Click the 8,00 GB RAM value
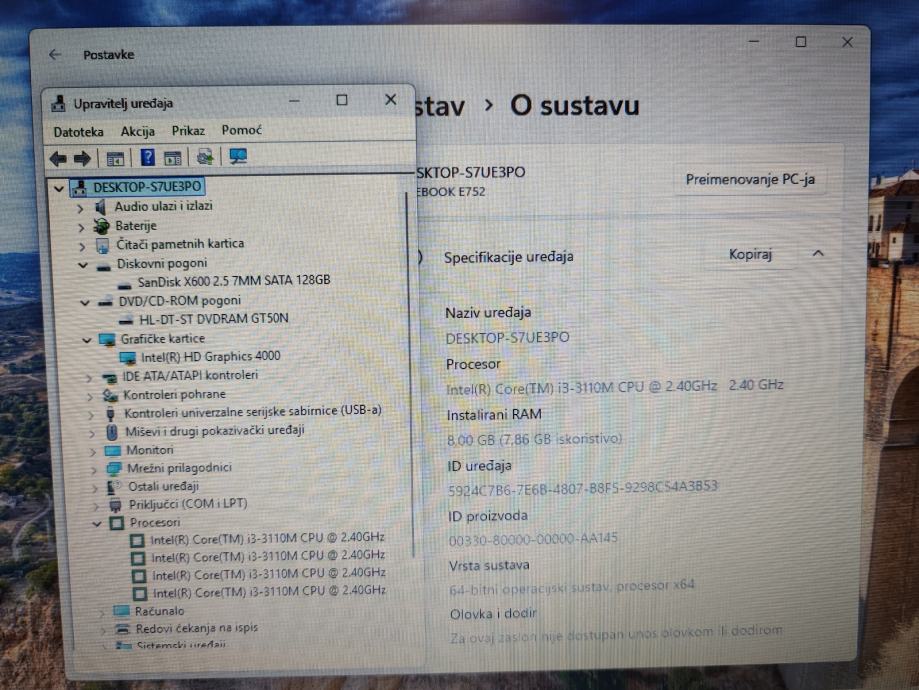 coord(534,439)
